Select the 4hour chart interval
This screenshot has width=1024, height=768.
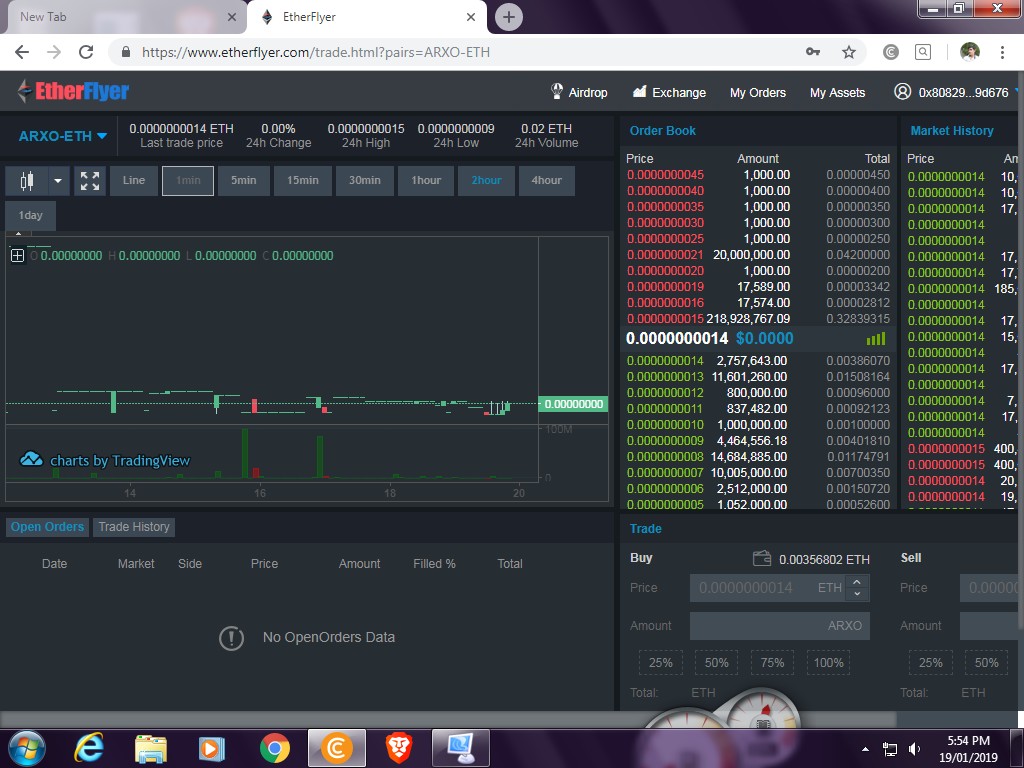click(x=547, y=180)
